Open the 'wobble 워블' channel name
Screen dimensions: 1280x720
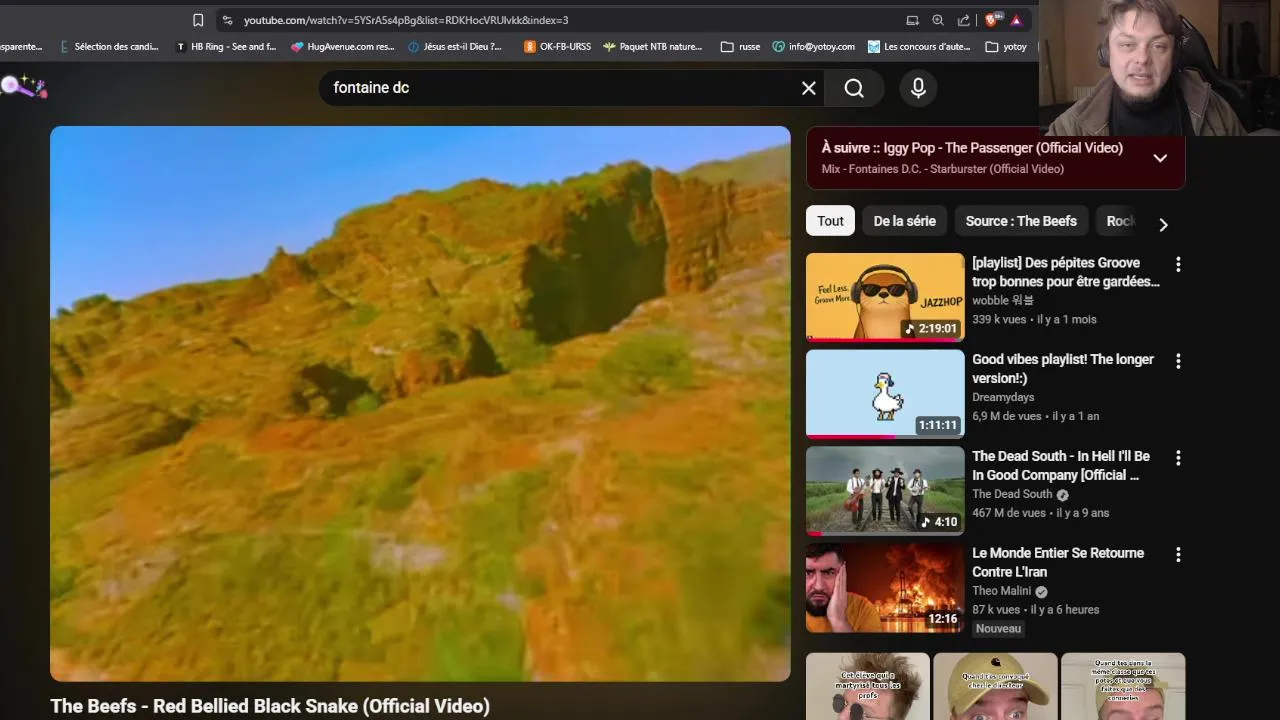[x=1003, y=300]
